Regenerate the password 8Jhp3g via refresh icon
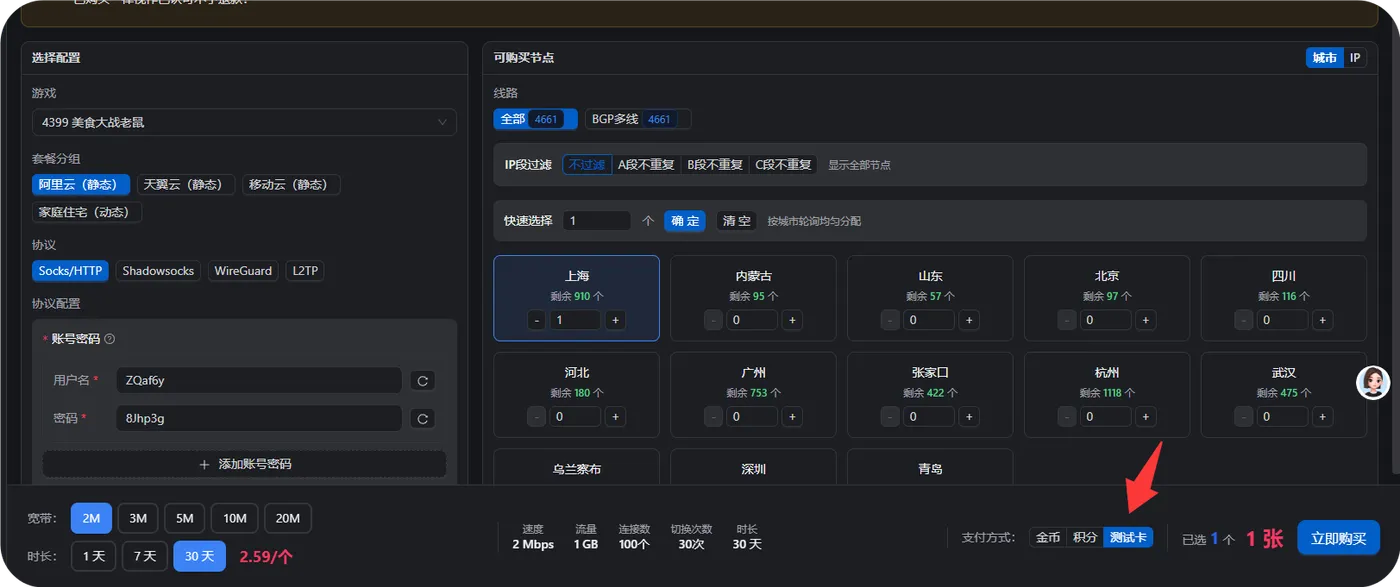This screenshot has width=1400, height=587. [422, 419]
